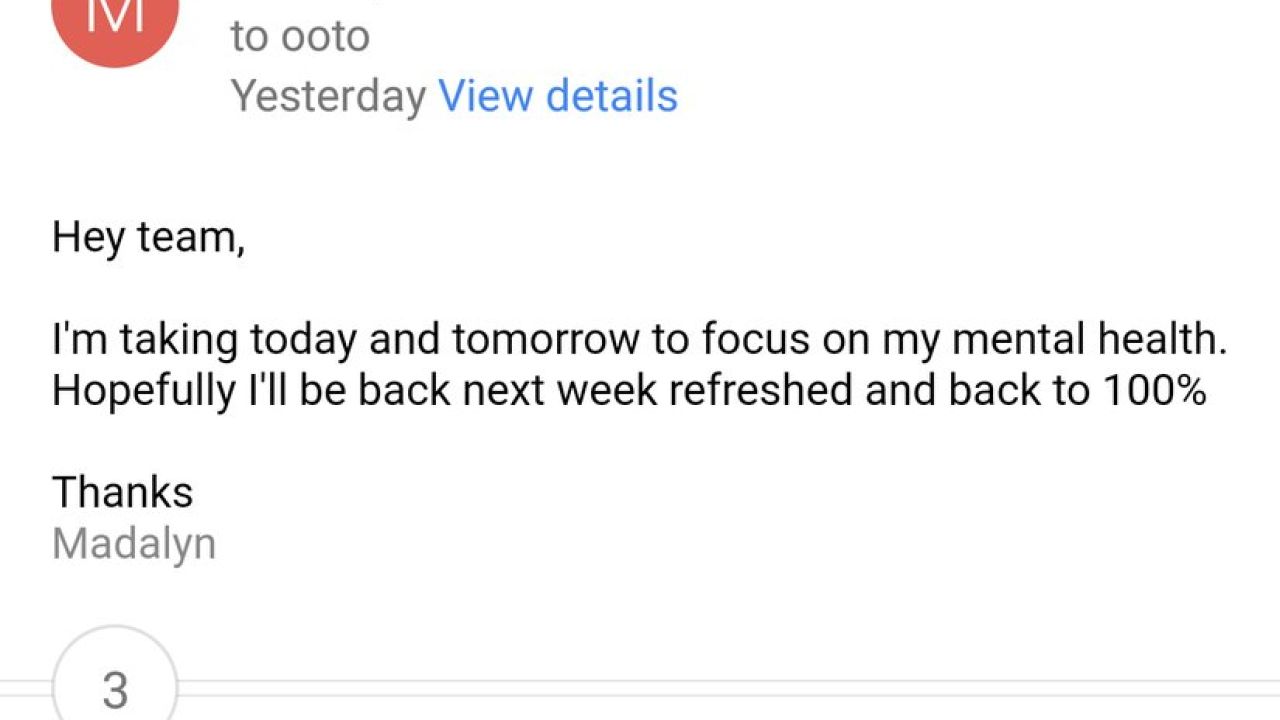
Task: Click the Yesterday timestamp
Action: tap(329, 96)
